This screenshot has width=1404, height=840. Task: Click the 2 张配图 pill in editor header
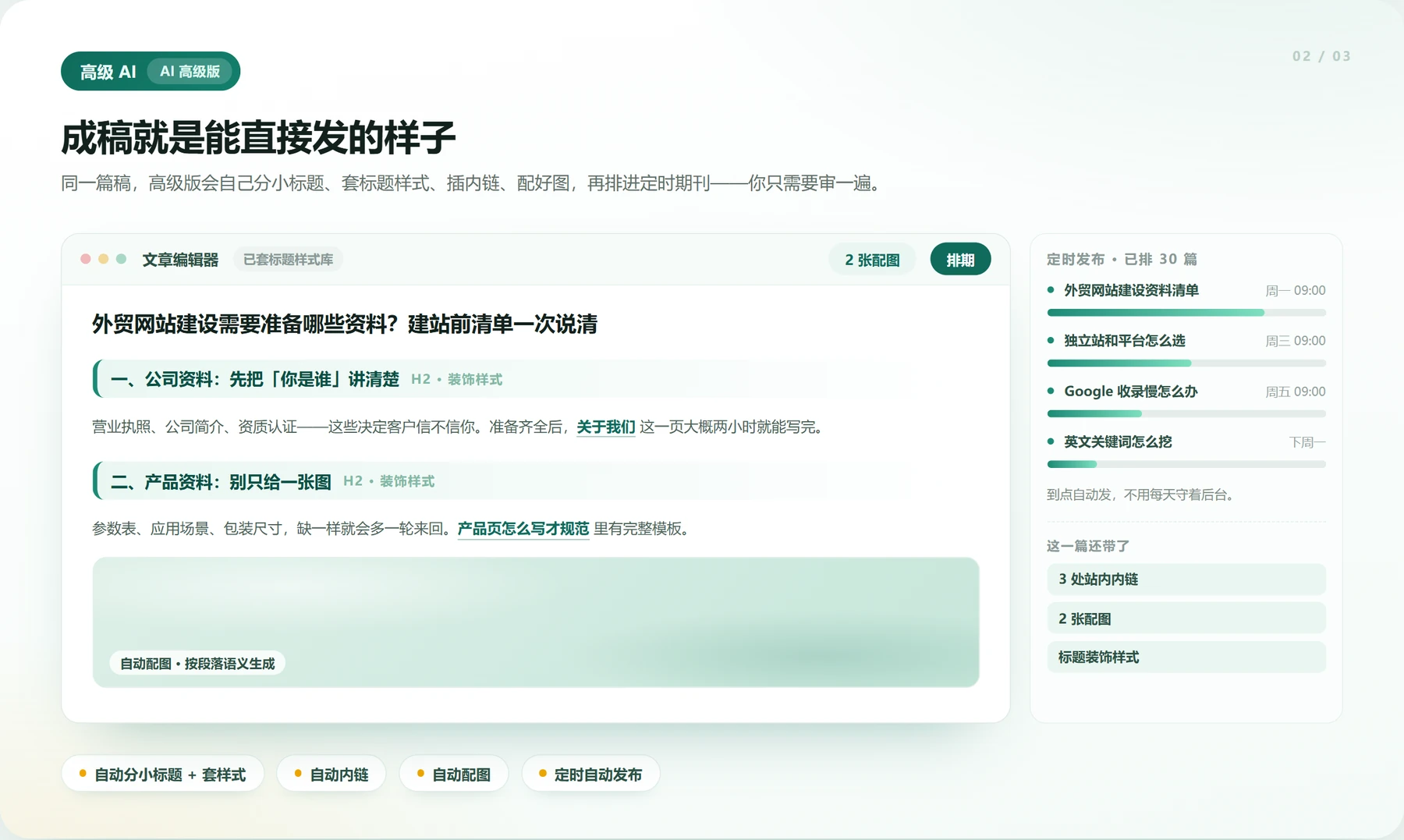872,260
